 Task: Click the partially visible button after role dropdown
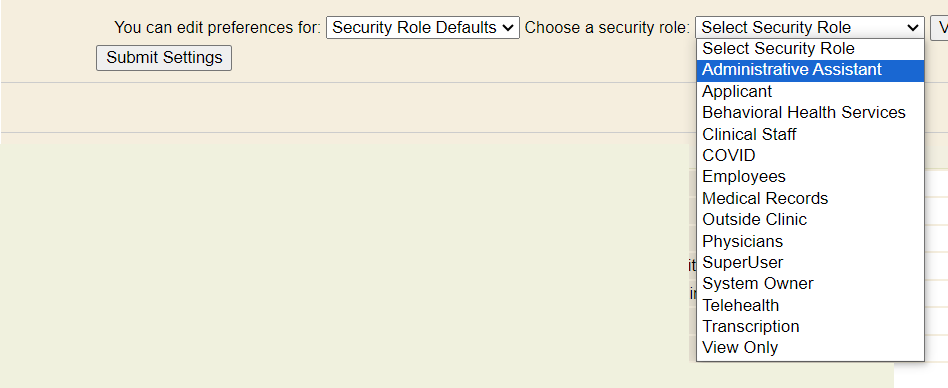point(939,28)
